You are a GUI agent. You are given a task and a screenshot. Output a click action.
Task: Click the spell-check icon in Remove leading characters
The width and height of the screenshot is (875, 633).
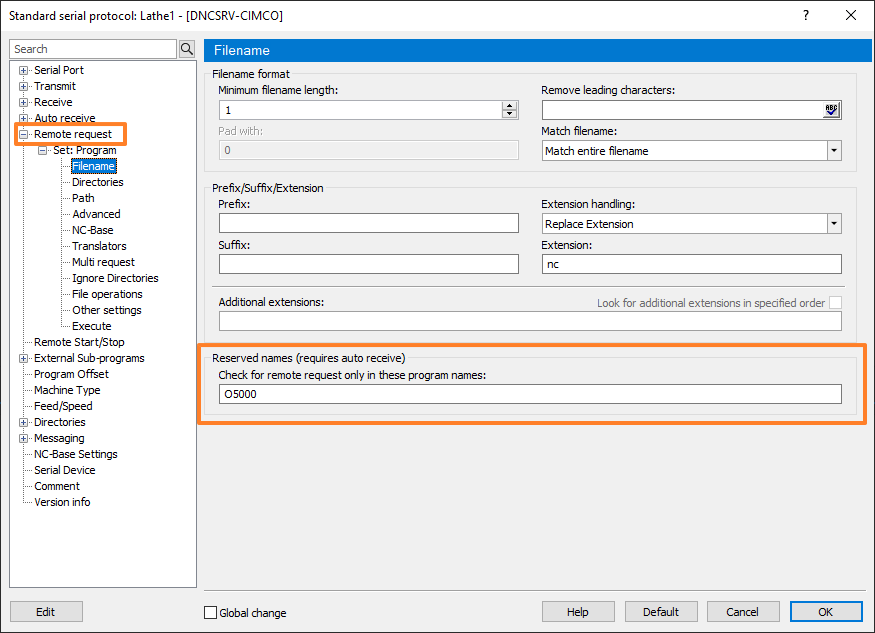831,110
